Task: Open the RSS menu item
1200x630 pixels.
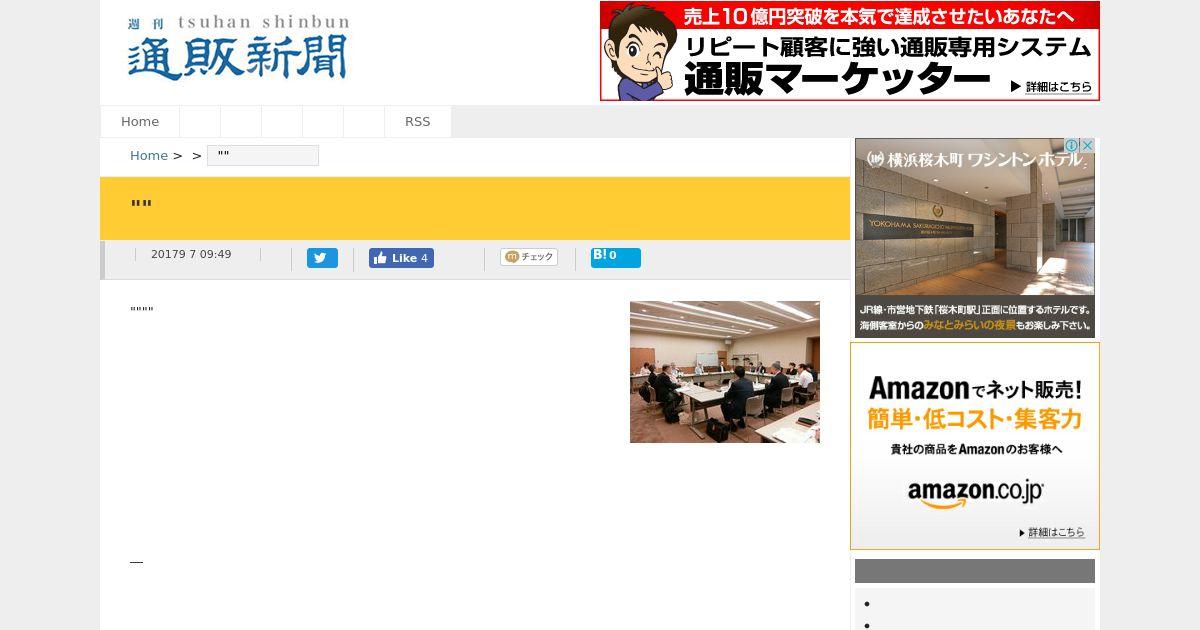Action: tap(418, 121)
